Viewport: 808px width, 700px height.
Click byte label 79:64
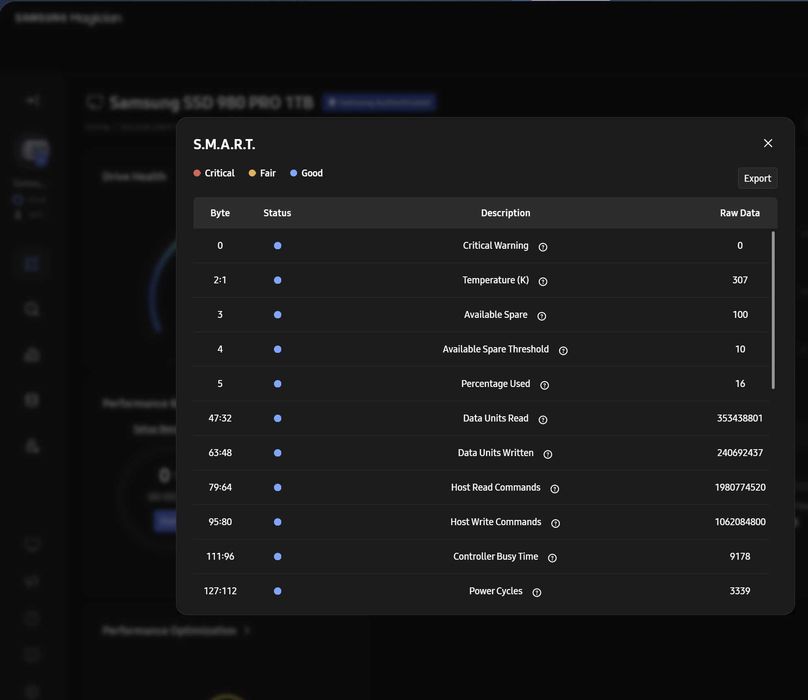(x=220, y=488)
